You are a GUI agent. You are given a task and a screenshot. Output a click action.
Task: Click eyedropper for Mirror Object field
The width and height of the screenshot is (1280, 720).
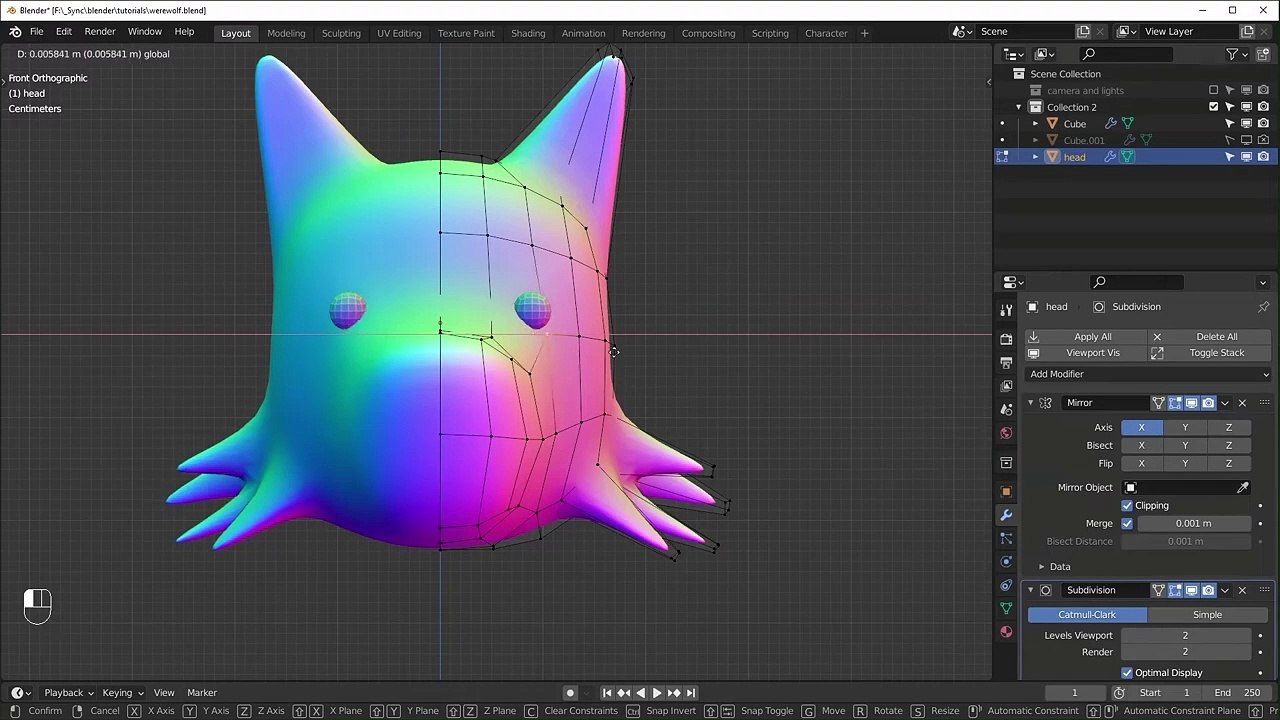coord(1242,487)
